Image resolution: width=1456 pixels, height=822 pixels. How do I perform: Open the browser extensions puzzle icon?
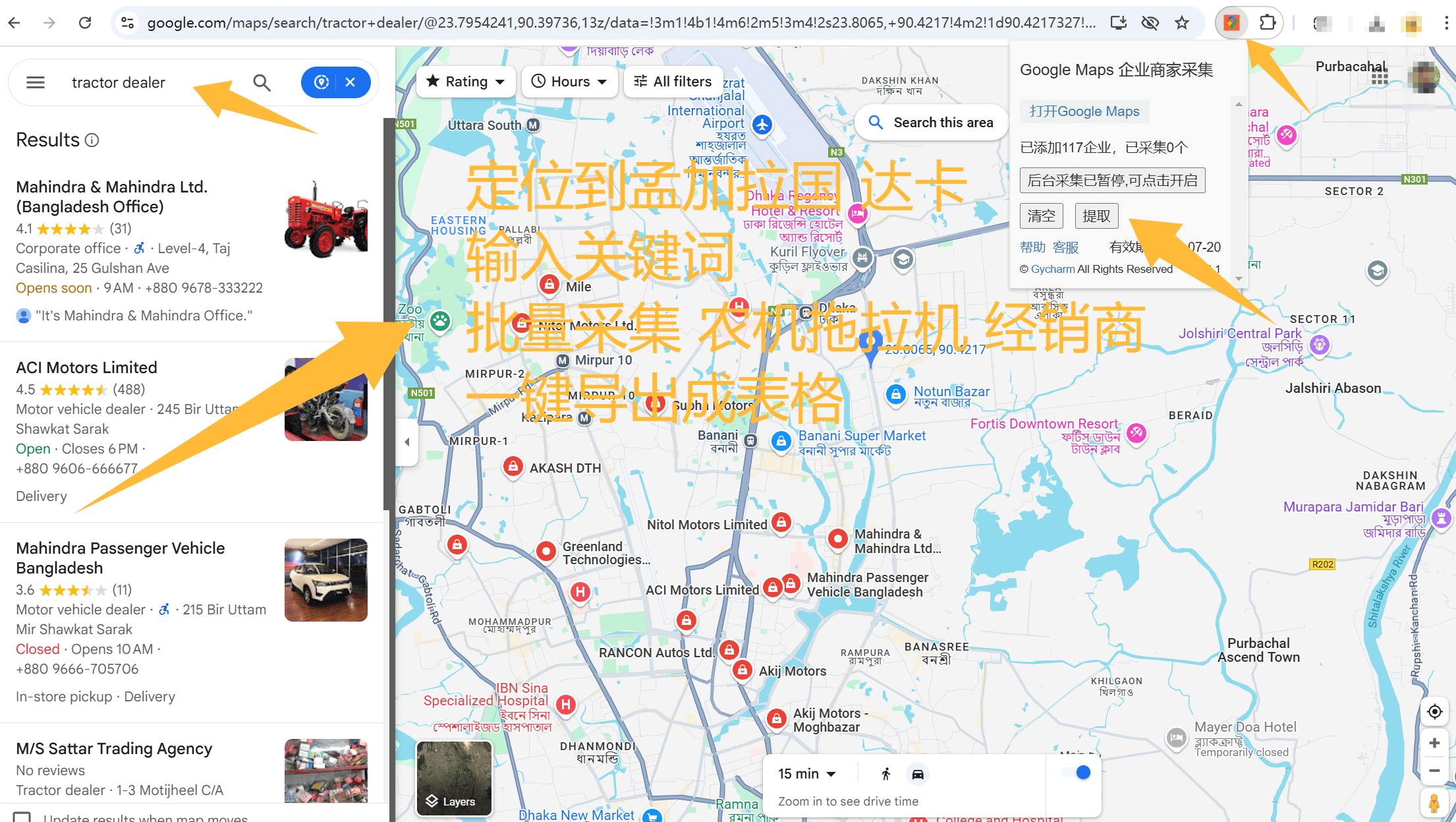[1267, 23]
